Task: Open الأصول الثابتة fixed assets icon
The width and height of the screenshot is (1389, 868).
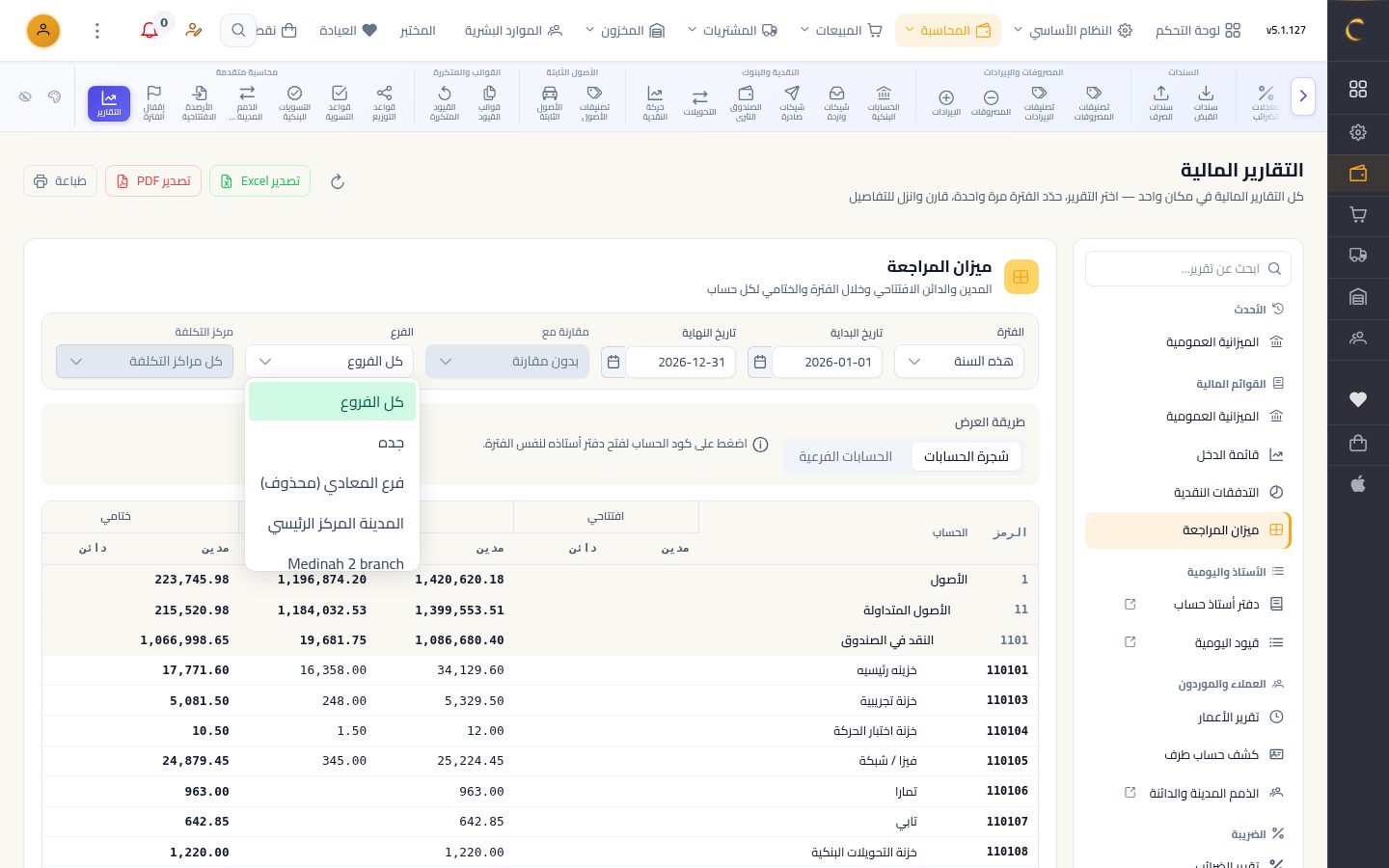Action: pos(550,103)
